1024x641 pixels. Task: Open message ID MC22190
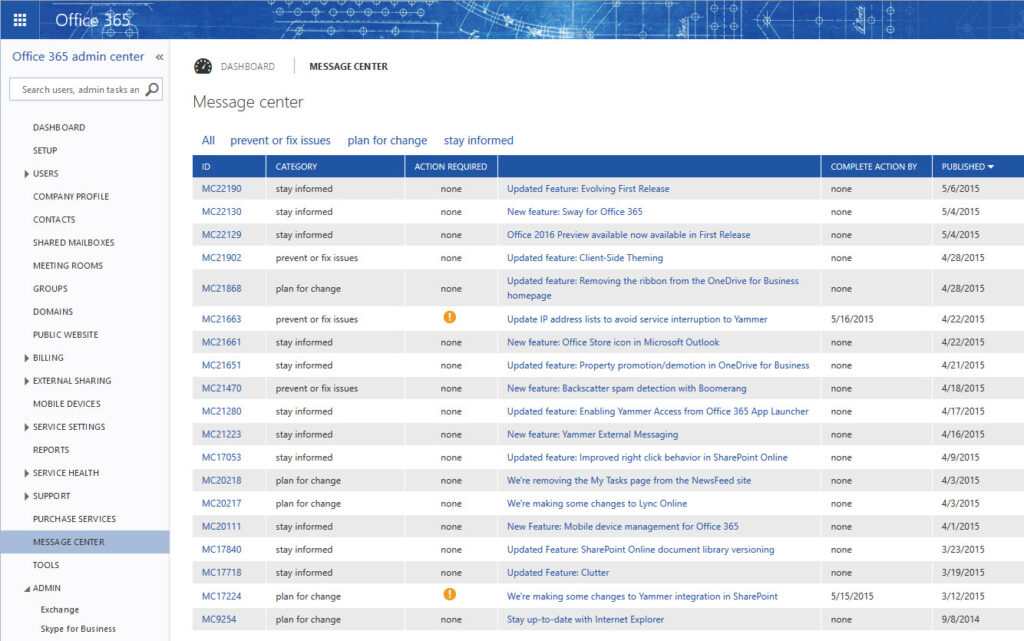(221, 189)
